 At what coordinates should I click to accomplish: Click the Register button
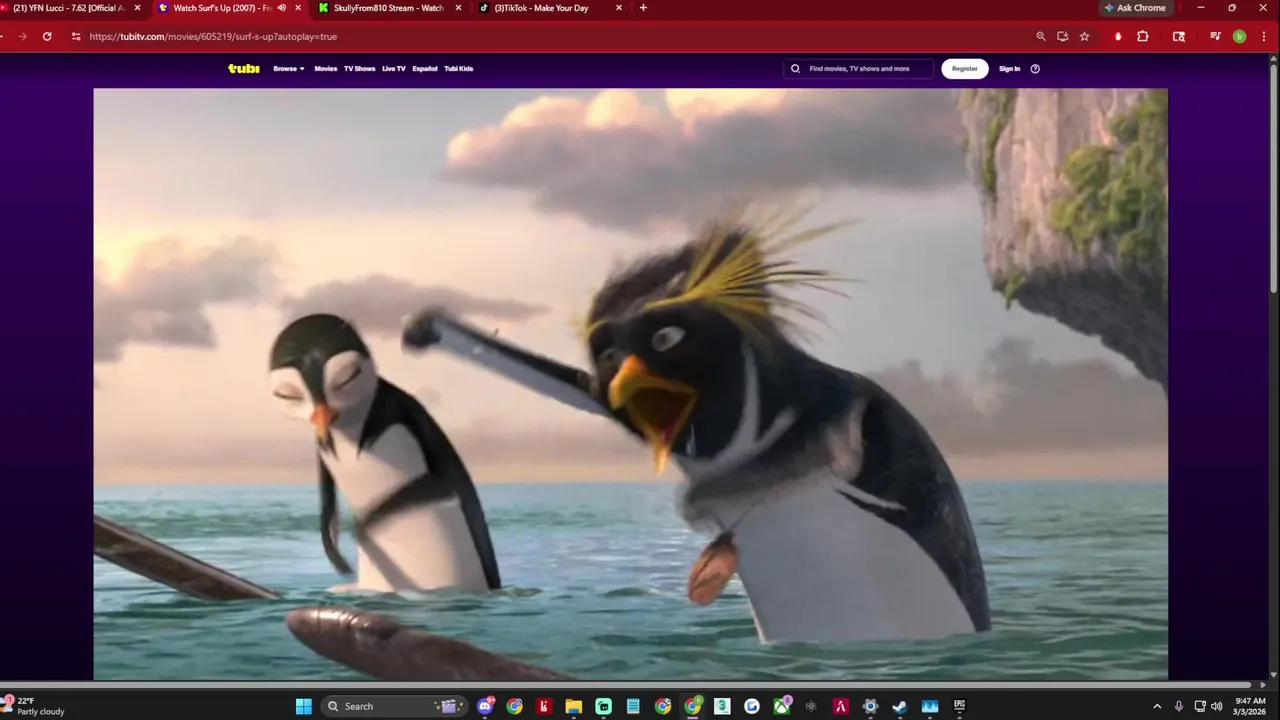[965, 69]
